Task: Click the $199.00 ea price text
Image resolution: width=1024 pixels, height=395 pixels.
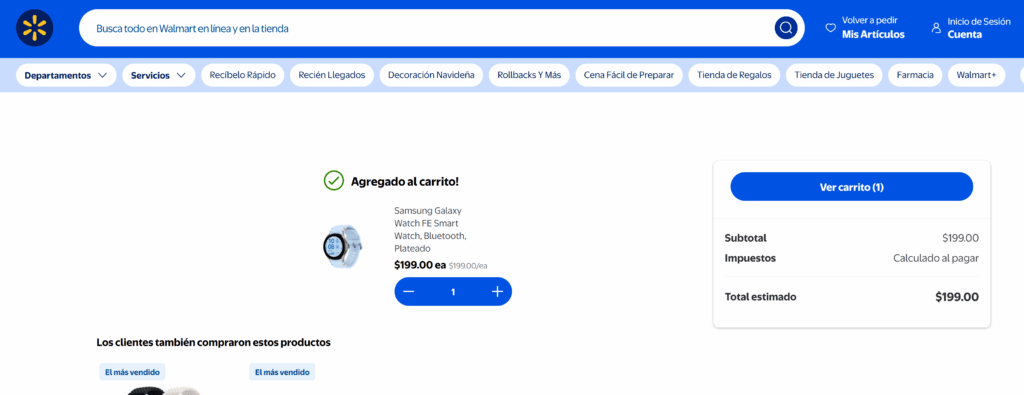Action: [420, 265]
